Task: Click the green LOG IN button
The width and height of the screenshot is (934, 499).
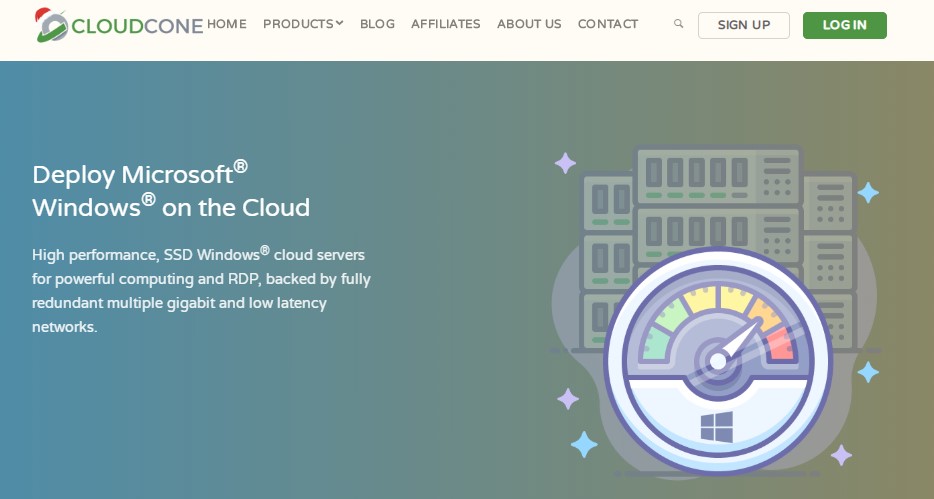Action: 845,25
